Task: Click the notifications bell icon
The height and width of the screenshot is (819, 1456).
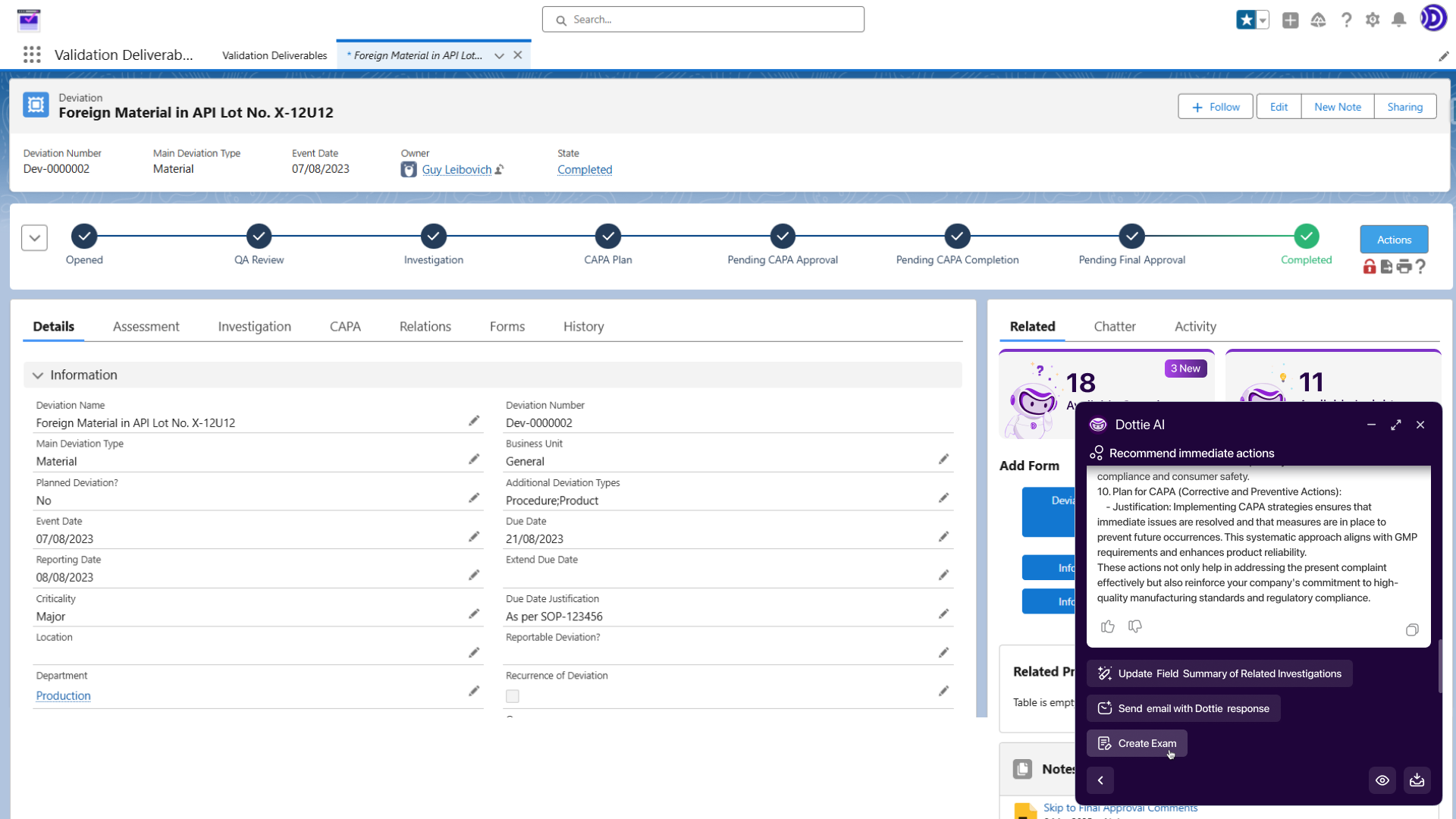Action: click(x=1399, y=20)
